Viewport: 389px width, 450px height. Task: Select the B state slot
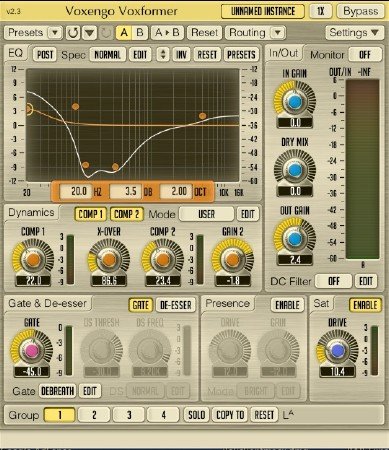point(140,33)
